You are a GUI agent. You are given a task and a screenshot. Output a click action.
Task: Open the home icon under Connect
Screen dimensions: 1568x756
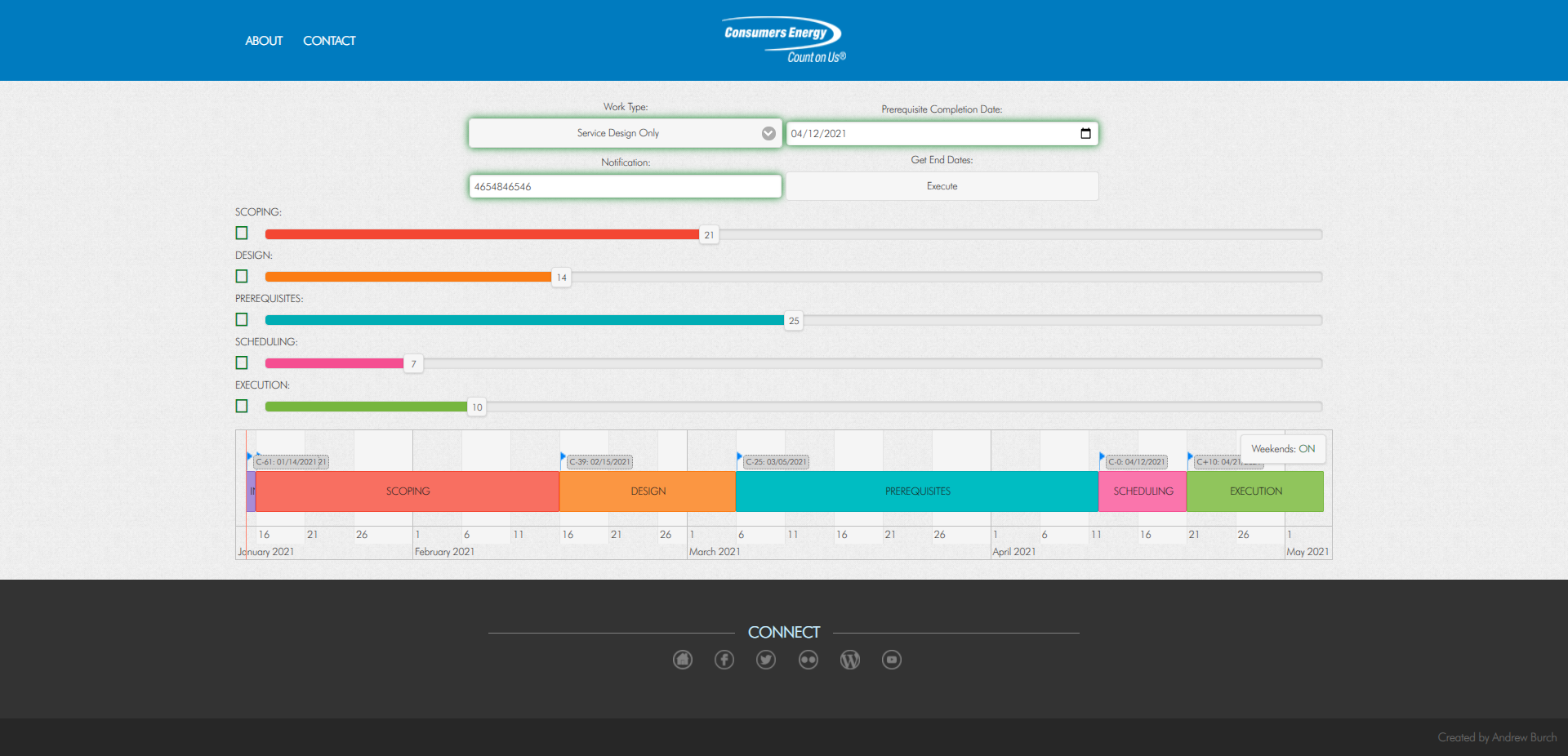click(683, 660)
